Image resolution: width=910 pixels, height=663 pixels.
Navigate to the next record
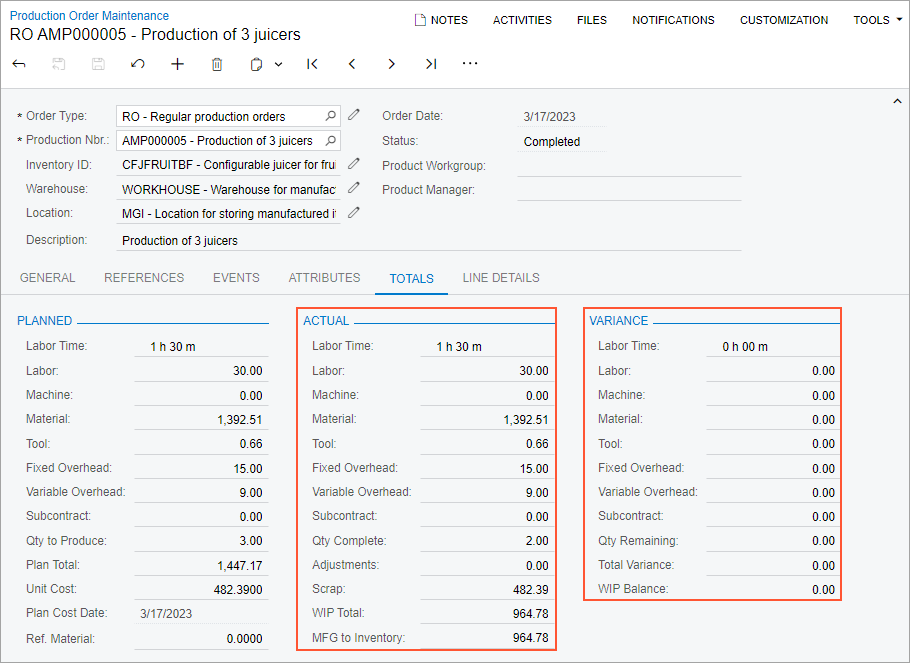coord(391,64)
